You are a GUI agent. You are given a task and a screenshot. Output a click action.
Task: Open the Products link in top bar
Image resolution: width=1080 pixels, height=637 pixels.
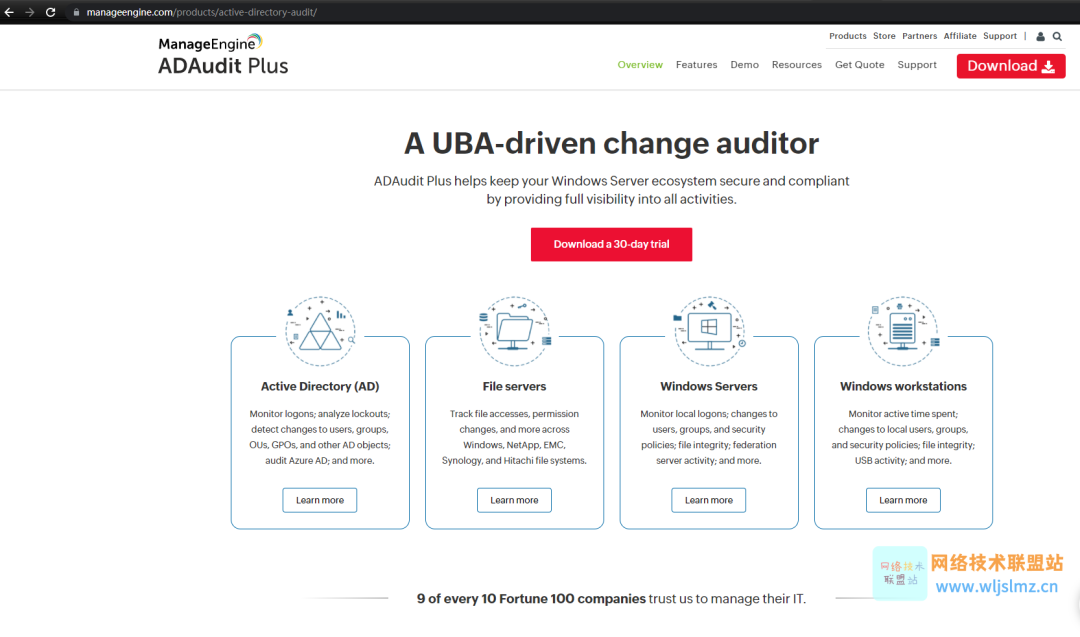(848, 36)
